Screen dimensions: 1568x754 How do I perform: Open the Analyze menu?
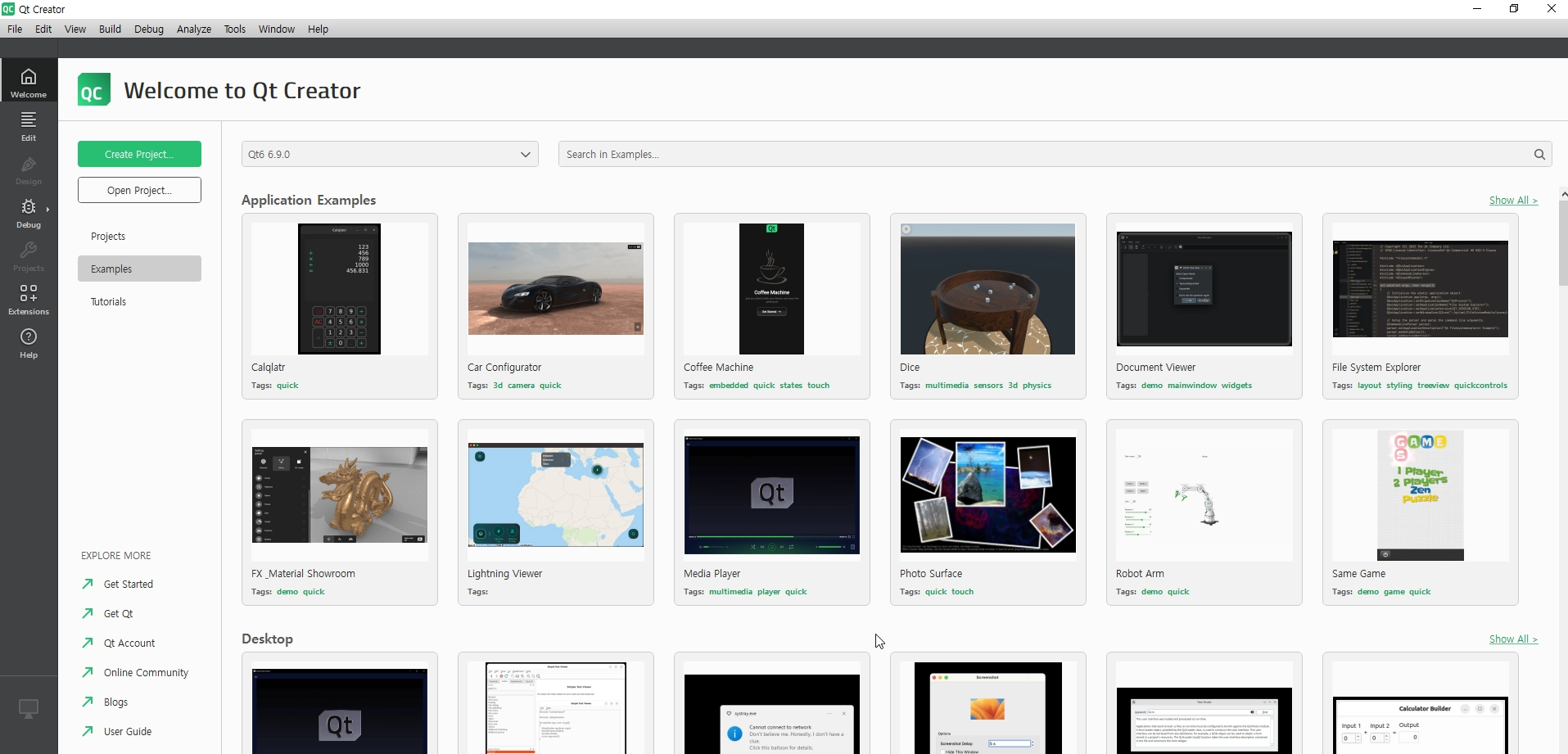[x=194, y=29]
